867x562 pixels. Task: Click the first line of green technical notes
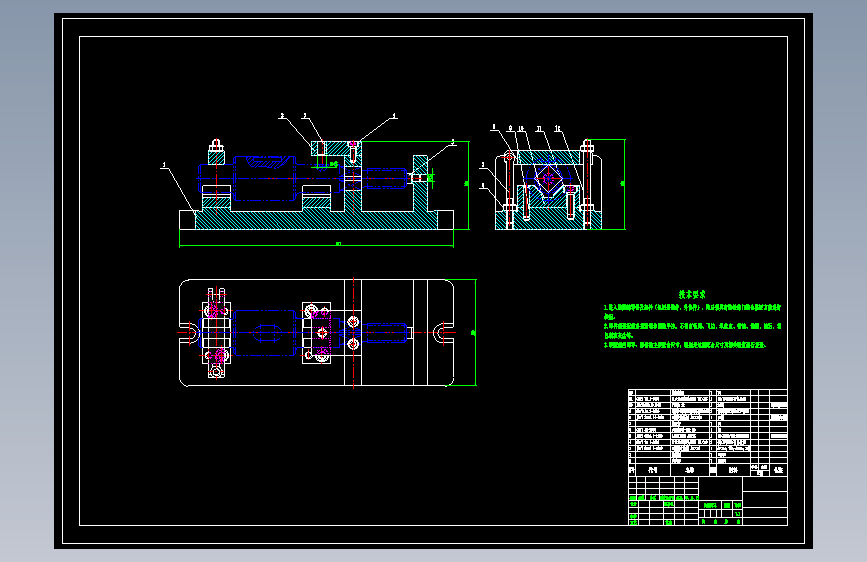coord(692,307)
